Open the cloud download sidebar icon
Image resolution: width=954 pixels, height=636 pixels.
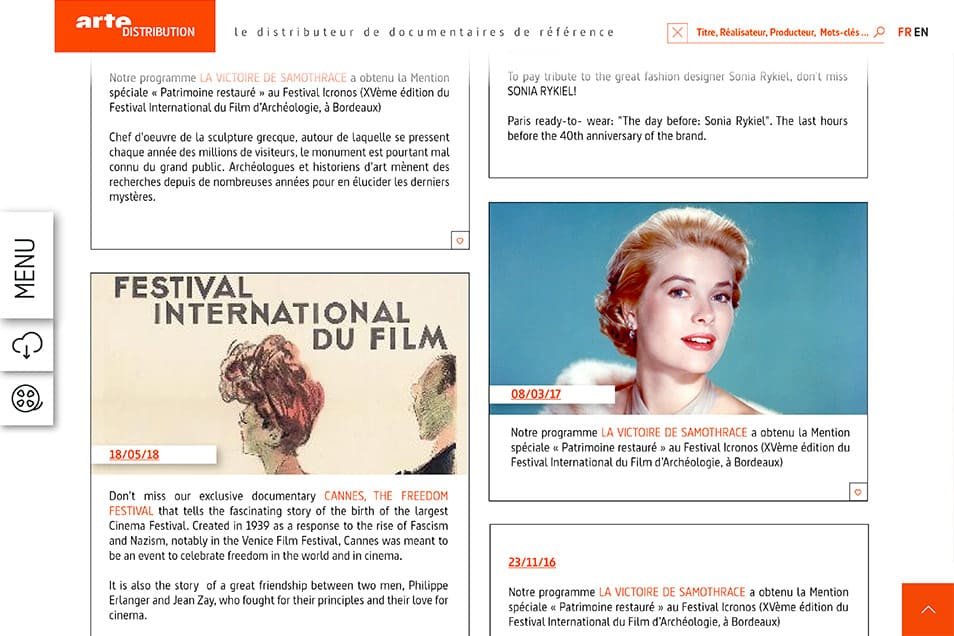coord(26,344)
